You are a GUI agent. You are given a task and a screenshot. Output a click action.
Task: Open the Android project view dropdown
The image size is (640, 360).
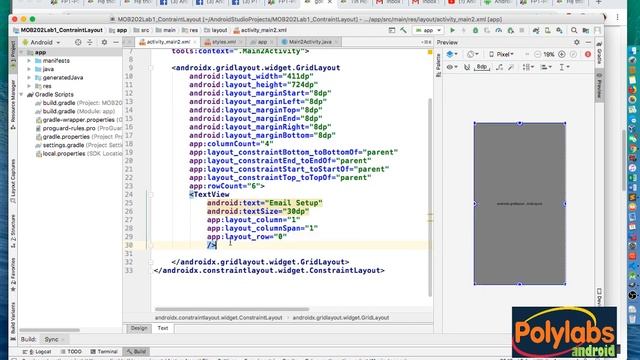click(41, 42)
